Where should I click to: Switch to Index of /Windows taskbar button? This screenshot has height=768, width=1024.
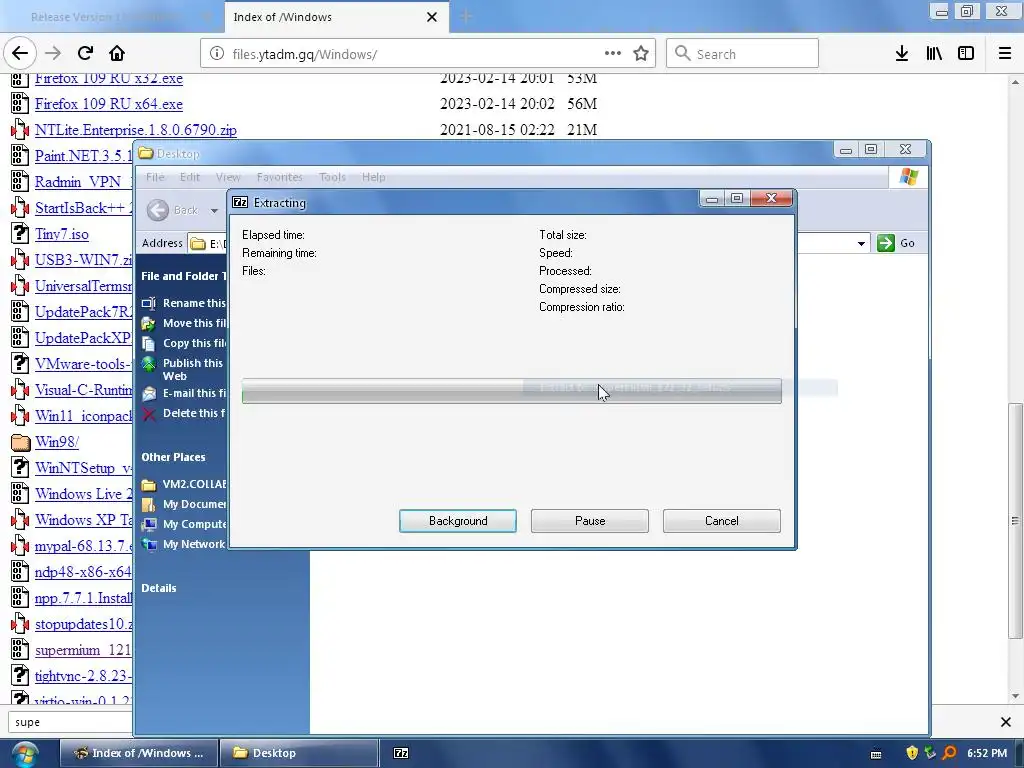138,753
